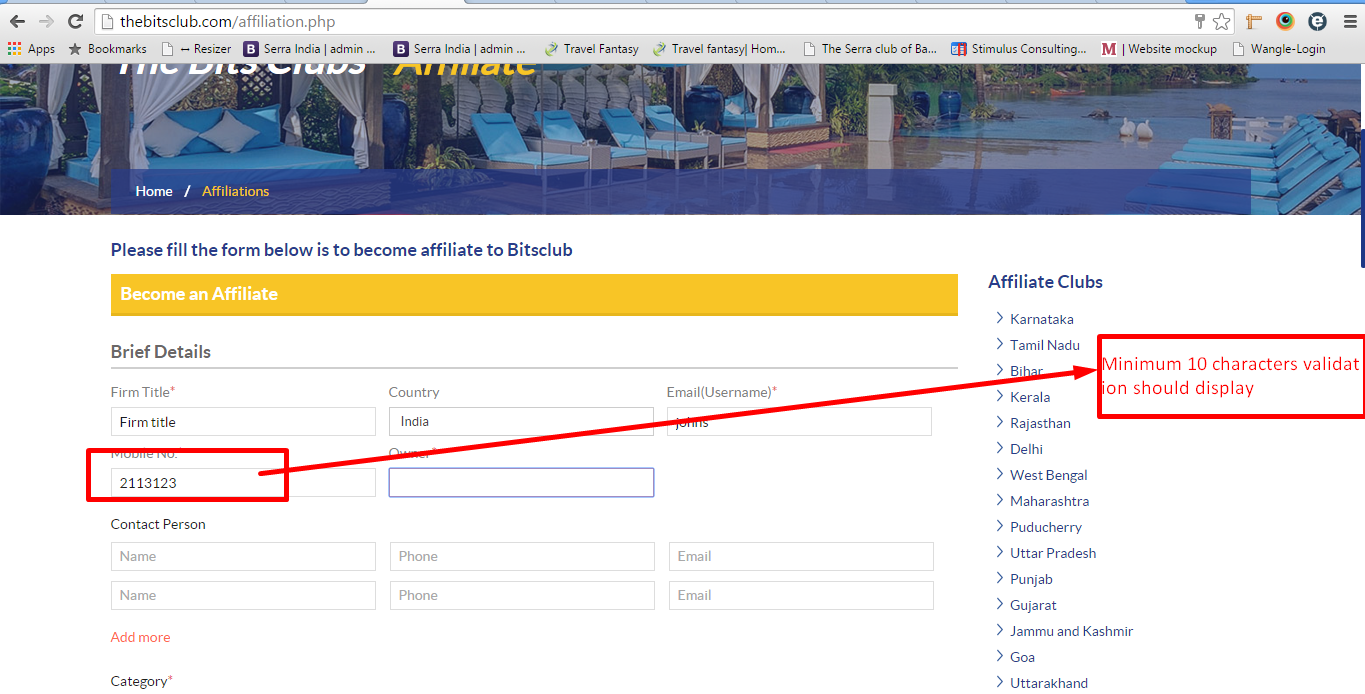1365x694 pixels.
Task: Open the Travel Fantasy bookmark
Action: [591, 49]
